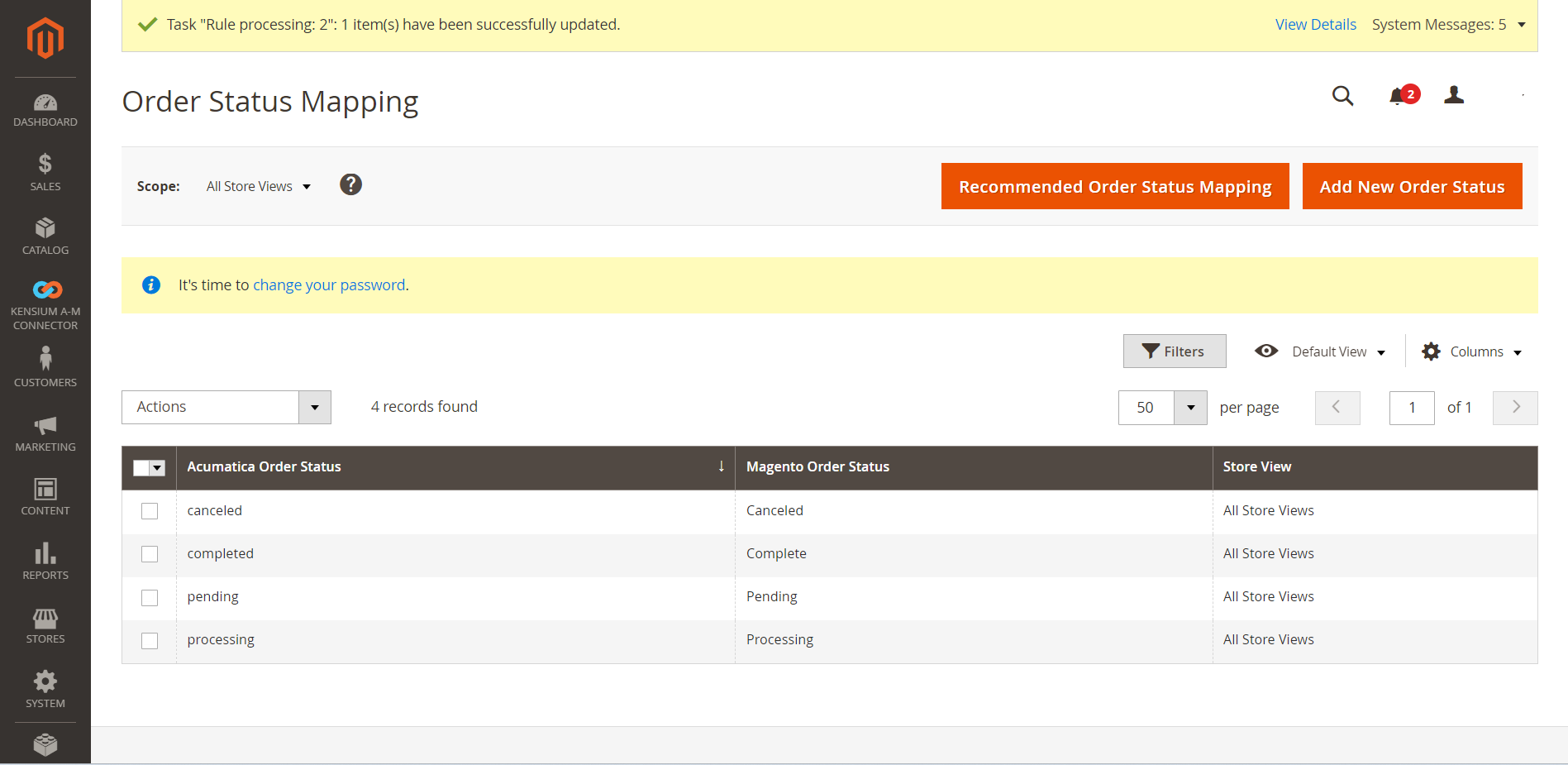Viewport: 1568px width, 765px height.
Task: Click the Magento logo
Action: pyautogui.click(x=45, y=37)
